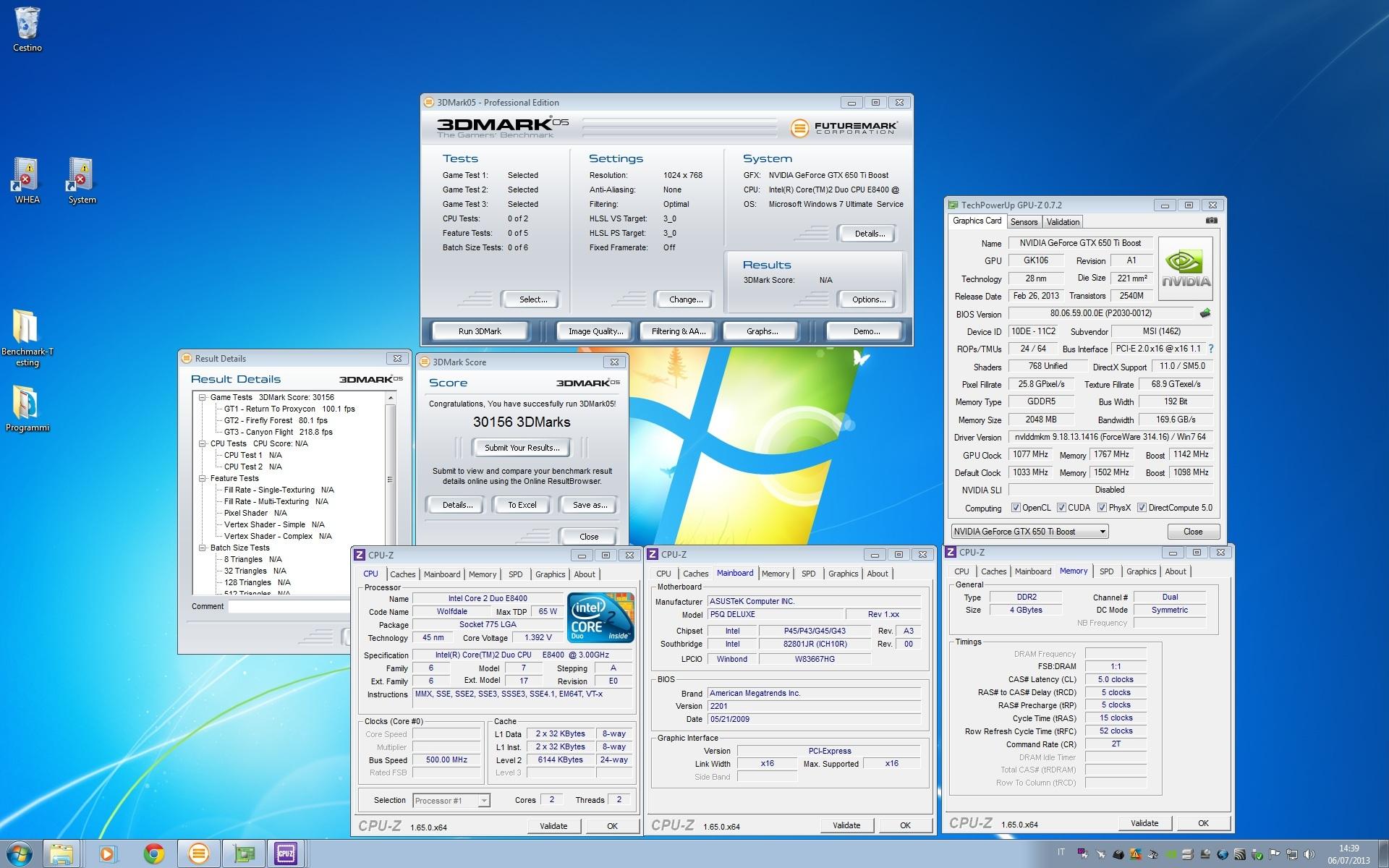Collapse the Game Tests tree node
The image size is (1389, 868).
tap(203, 397)
